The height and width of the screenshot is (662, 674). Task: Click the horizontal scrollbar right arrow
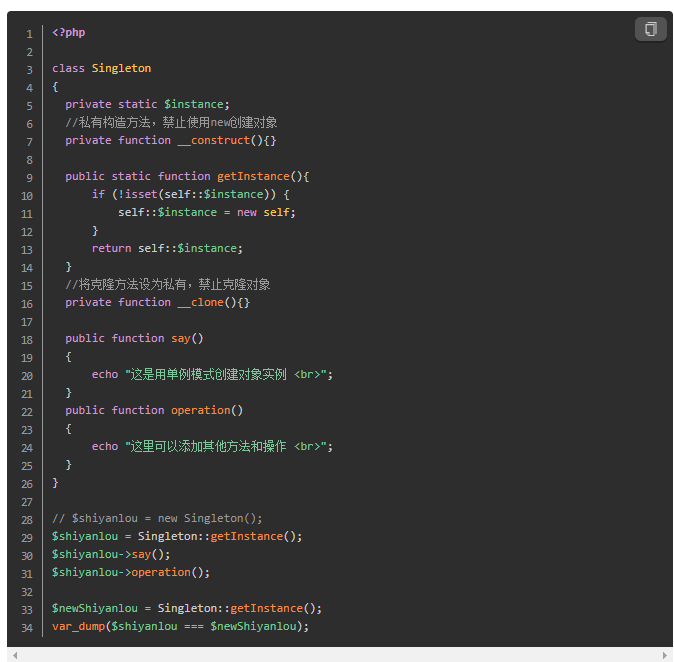665,655
